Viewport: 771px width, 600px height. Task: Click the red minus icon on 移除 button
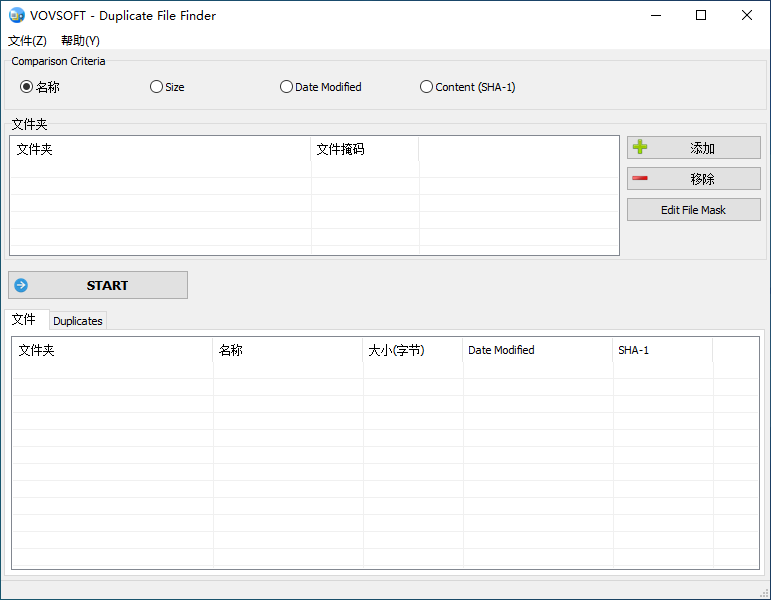tap(640, 179)
